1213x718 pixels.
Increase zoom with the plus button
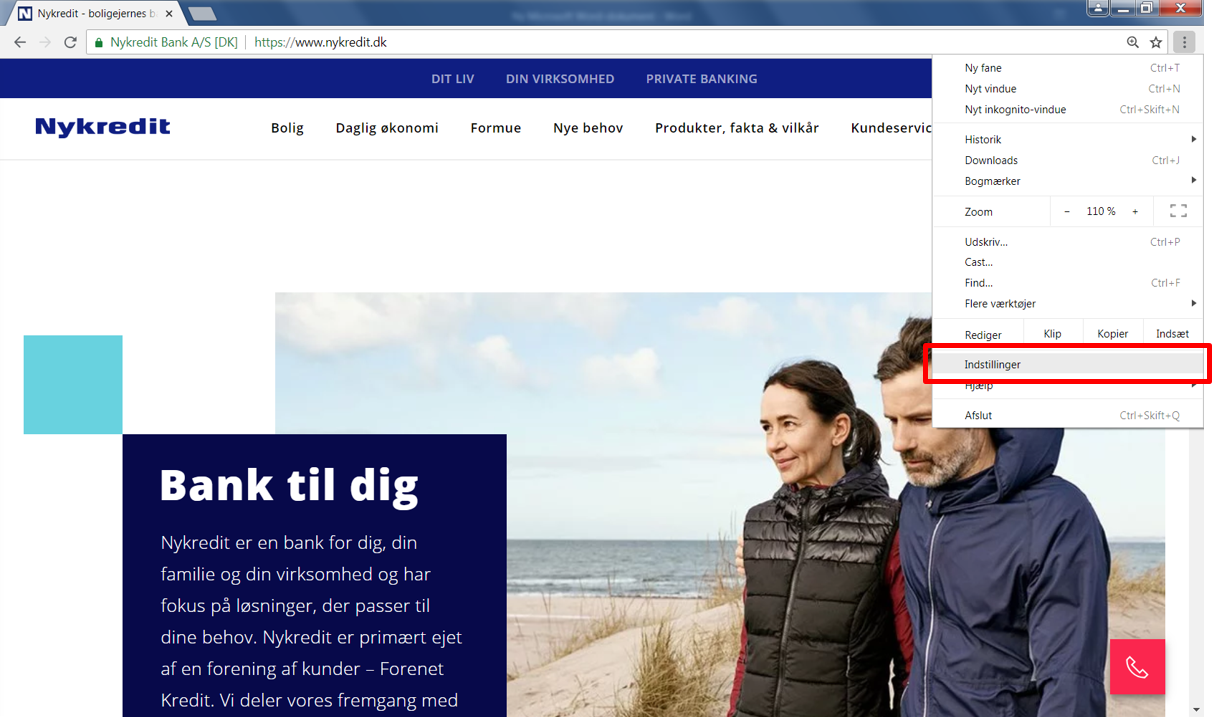point(1135,211)
